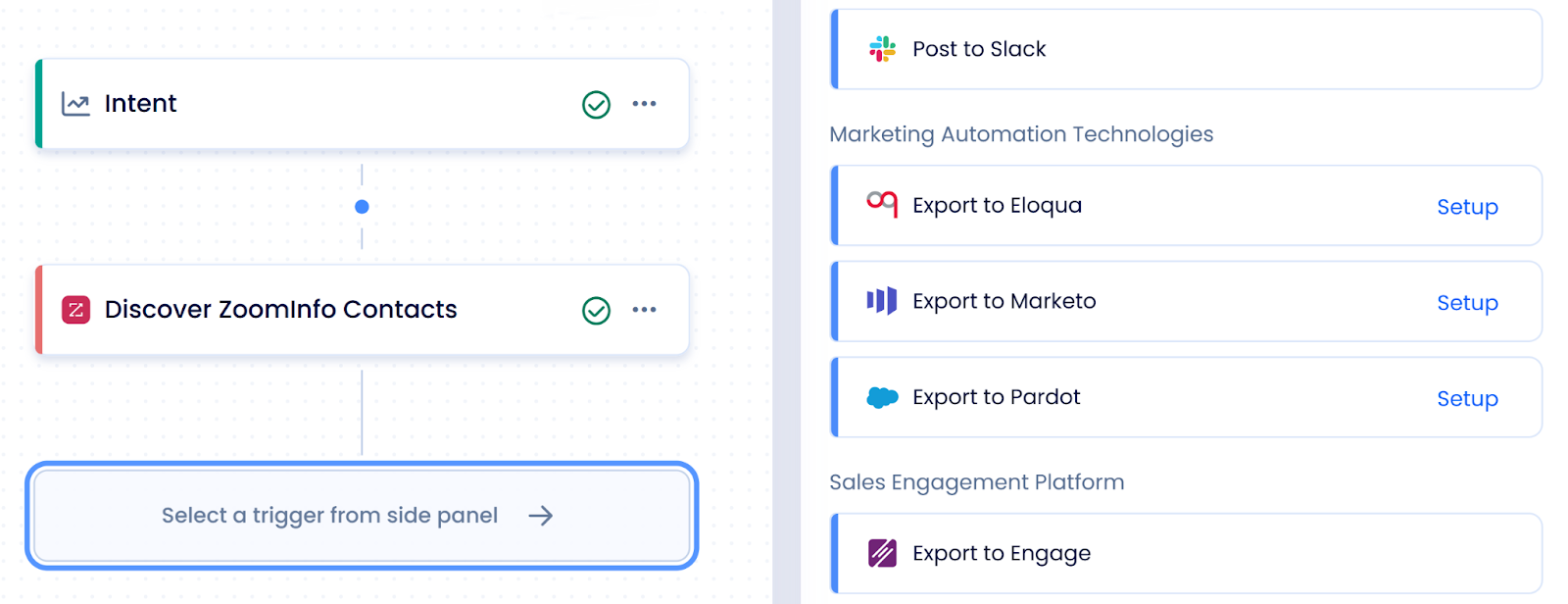Click the Marketo icon
Screen dimensions: 1568x604
coord(882,301)
